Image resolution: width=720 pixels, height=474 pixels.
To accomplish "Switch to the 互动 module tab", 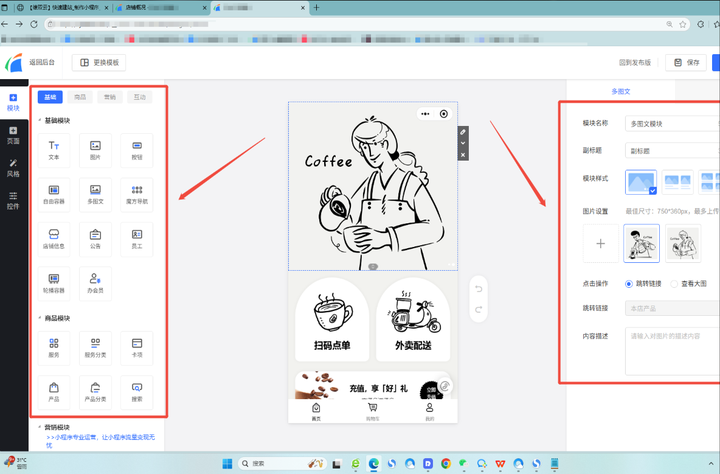I will 140,97.
